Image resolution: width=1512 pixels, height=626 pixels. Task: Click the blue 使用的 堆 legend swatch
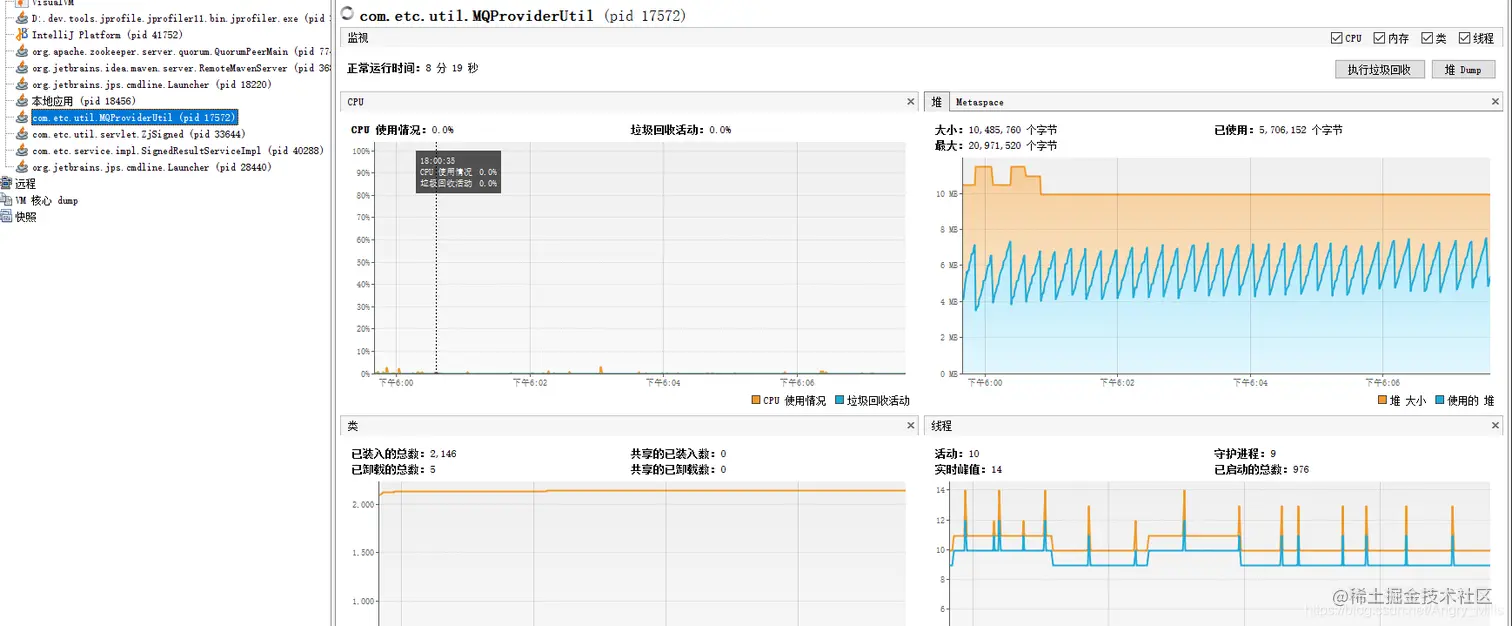[1440, 400]
